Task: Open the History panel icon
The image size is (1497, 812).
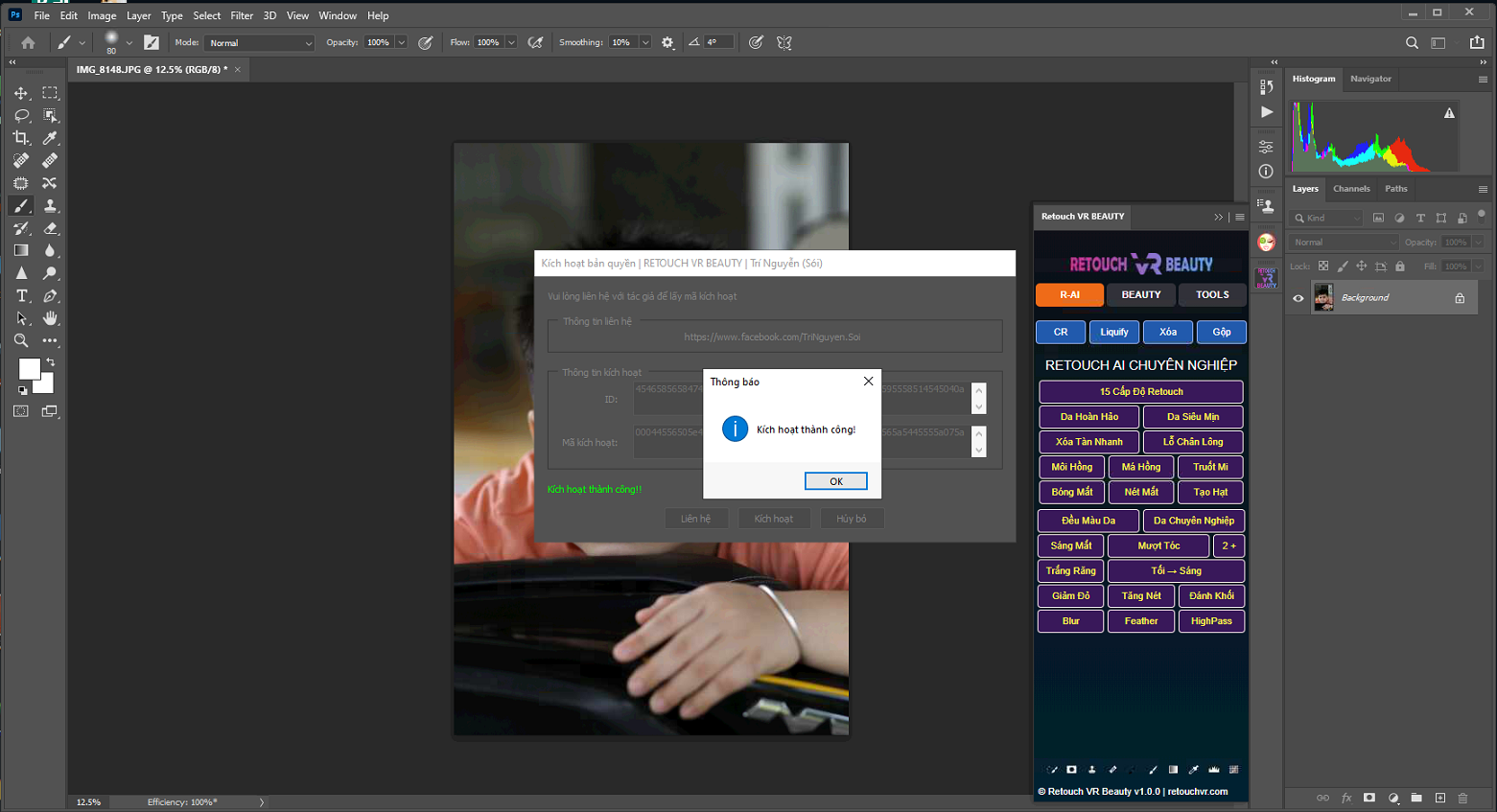Action: click(x=1266, y=86)
